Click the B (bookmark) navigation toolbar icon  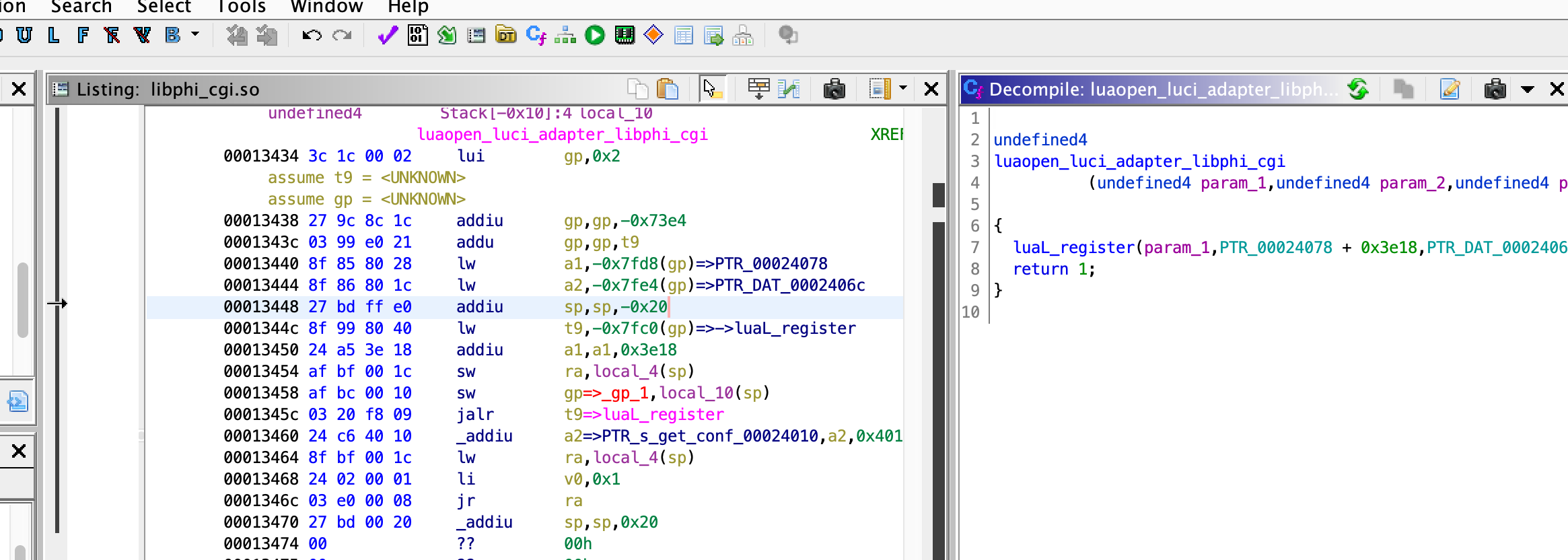point(173,35)
